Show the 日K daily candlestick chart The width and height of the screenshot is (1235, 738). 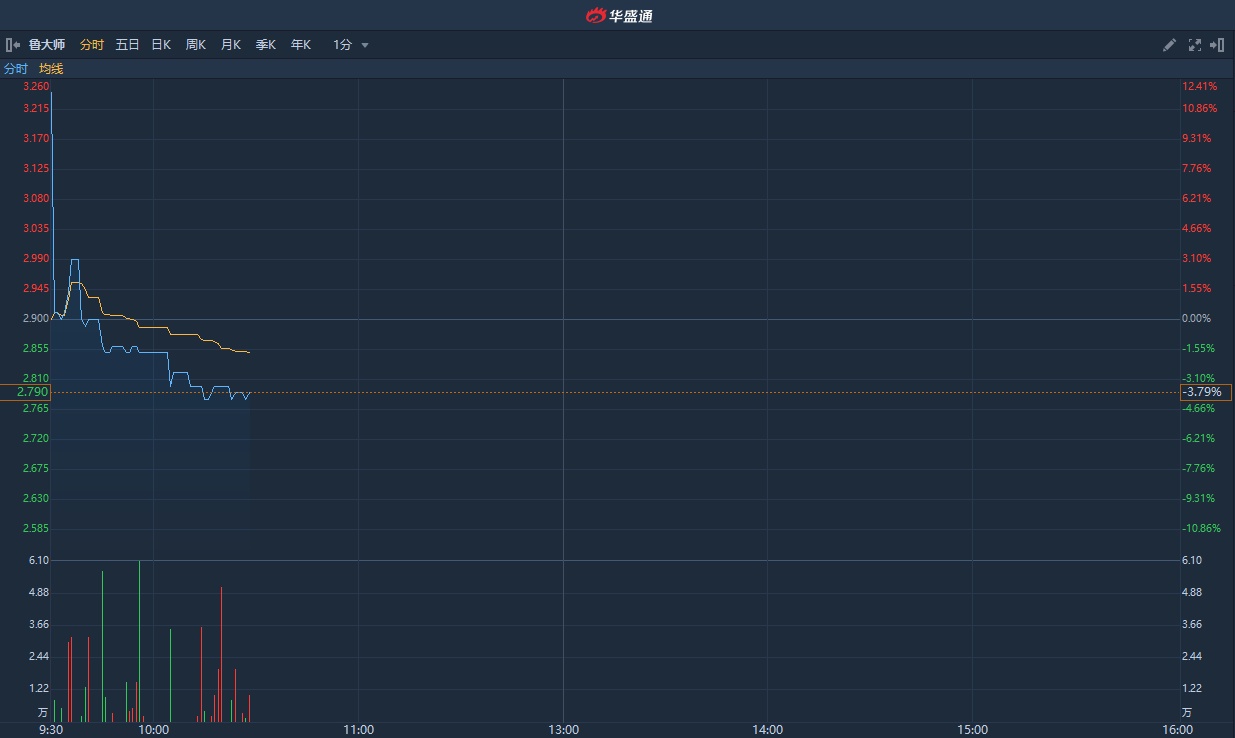click(161, 45)
